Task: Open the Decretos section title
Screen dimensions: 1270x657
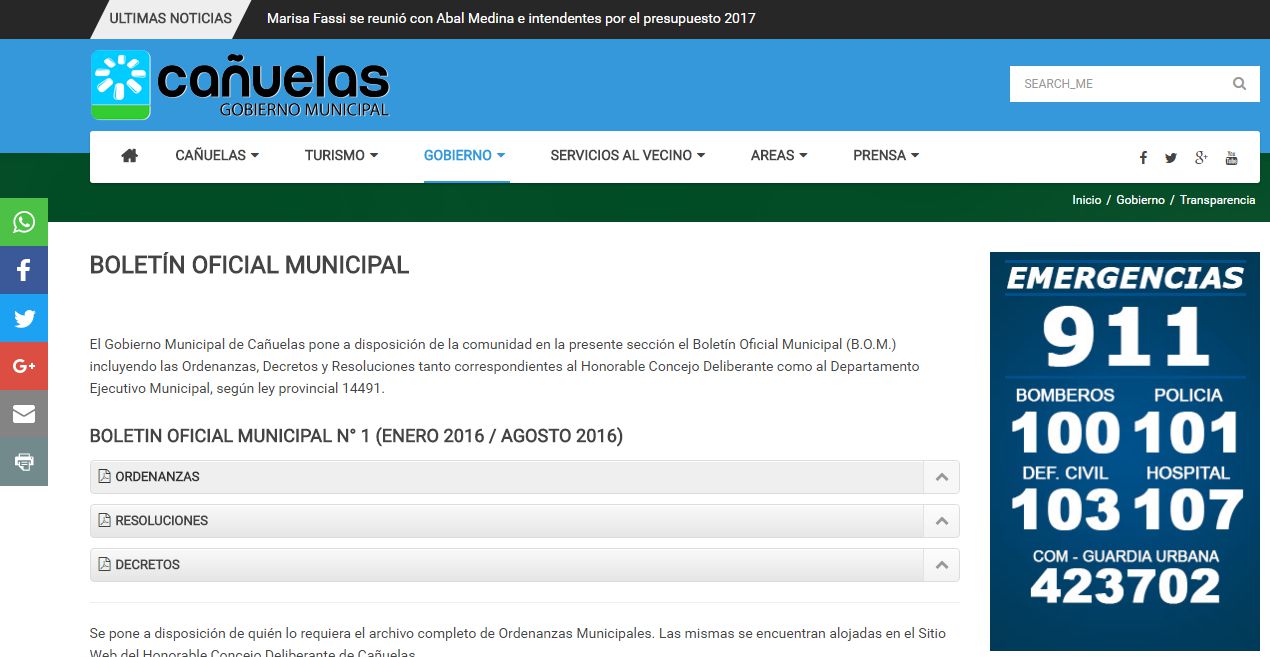Action: 148,565
